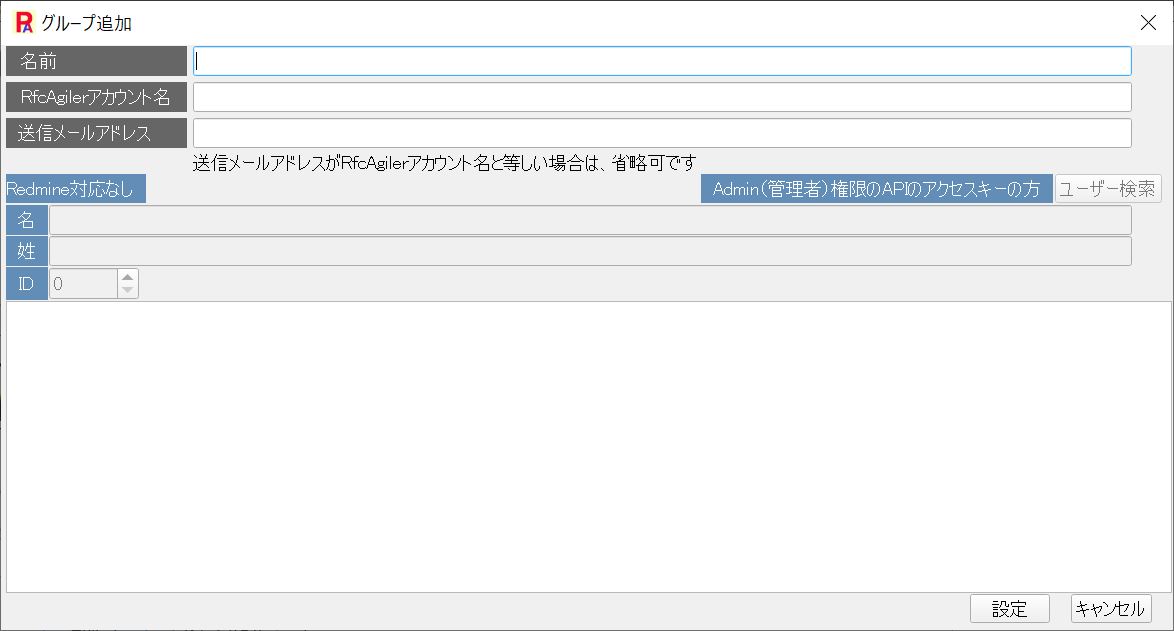Click Admin(管理者)権限のAPIのアクセスキーの方 button

pos(876,189)
